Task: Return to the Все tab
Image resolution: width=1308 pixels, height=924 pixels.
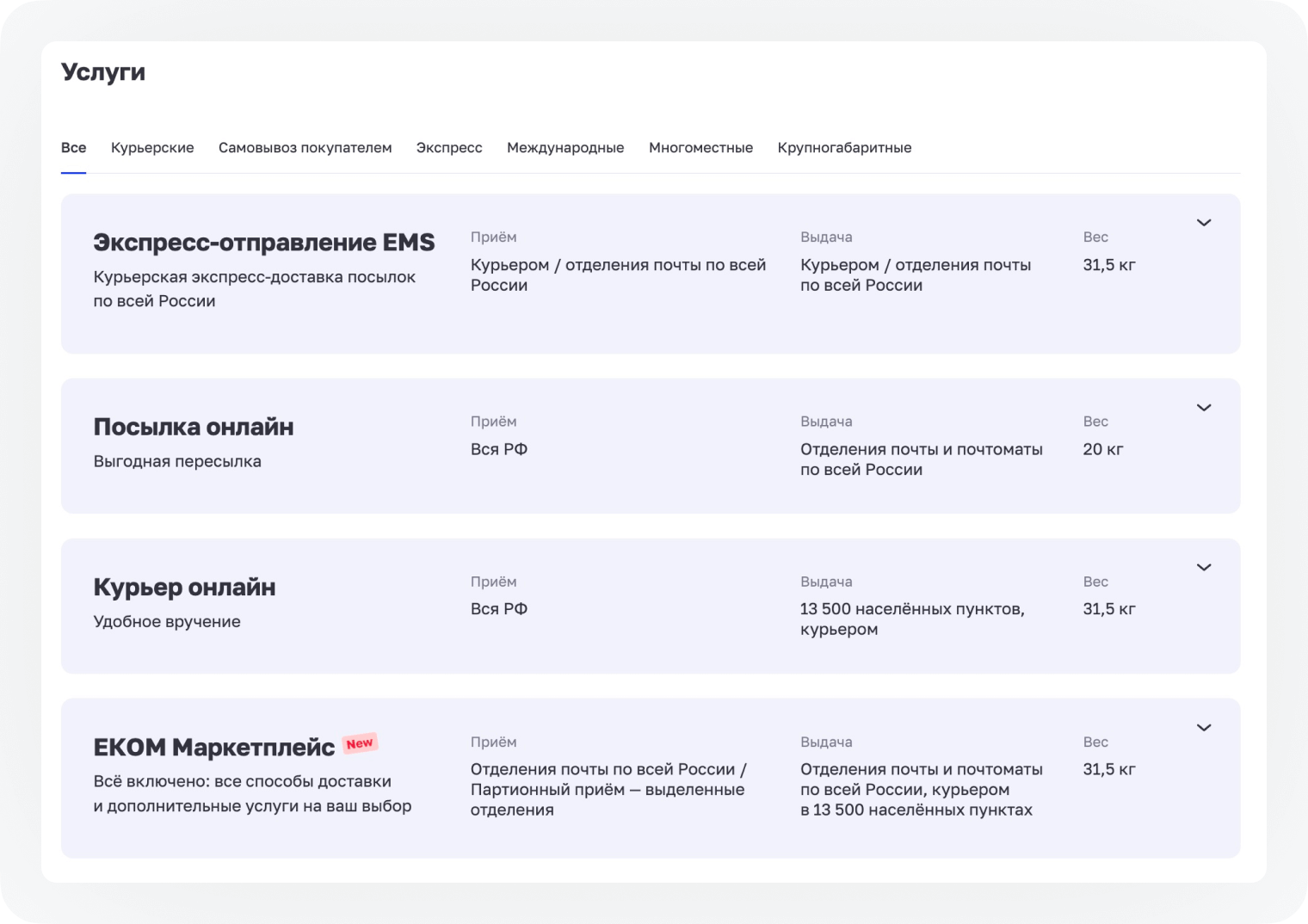Action: pos(73,147)
